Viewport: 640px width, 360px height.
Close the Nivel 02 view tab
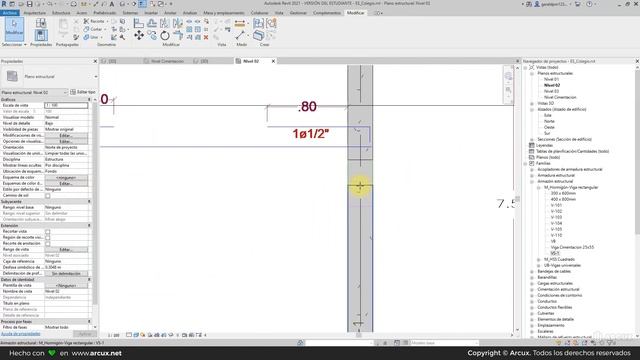(x=273, y=61)
